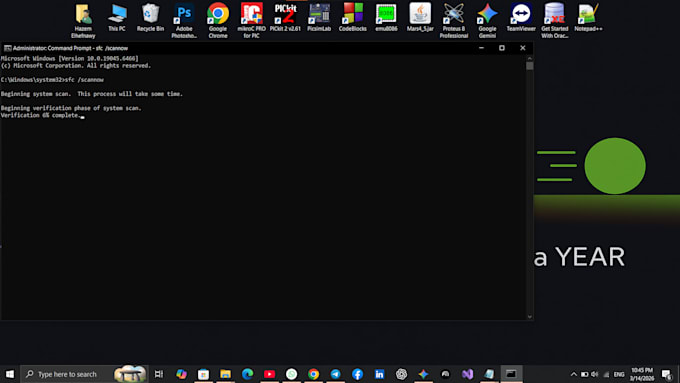Image resolution: width=680 pixels, height=383 pixels.
Task: Select the This PC desktop icon
Action: pos(117,17)
